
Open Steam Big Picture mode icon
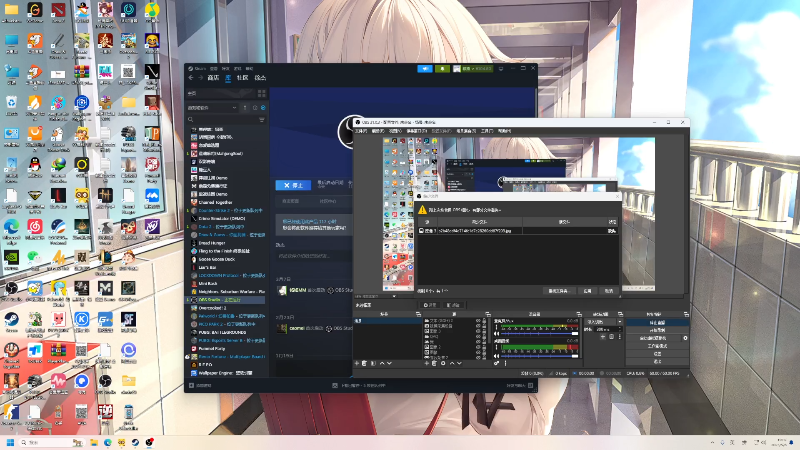point(501,69)
